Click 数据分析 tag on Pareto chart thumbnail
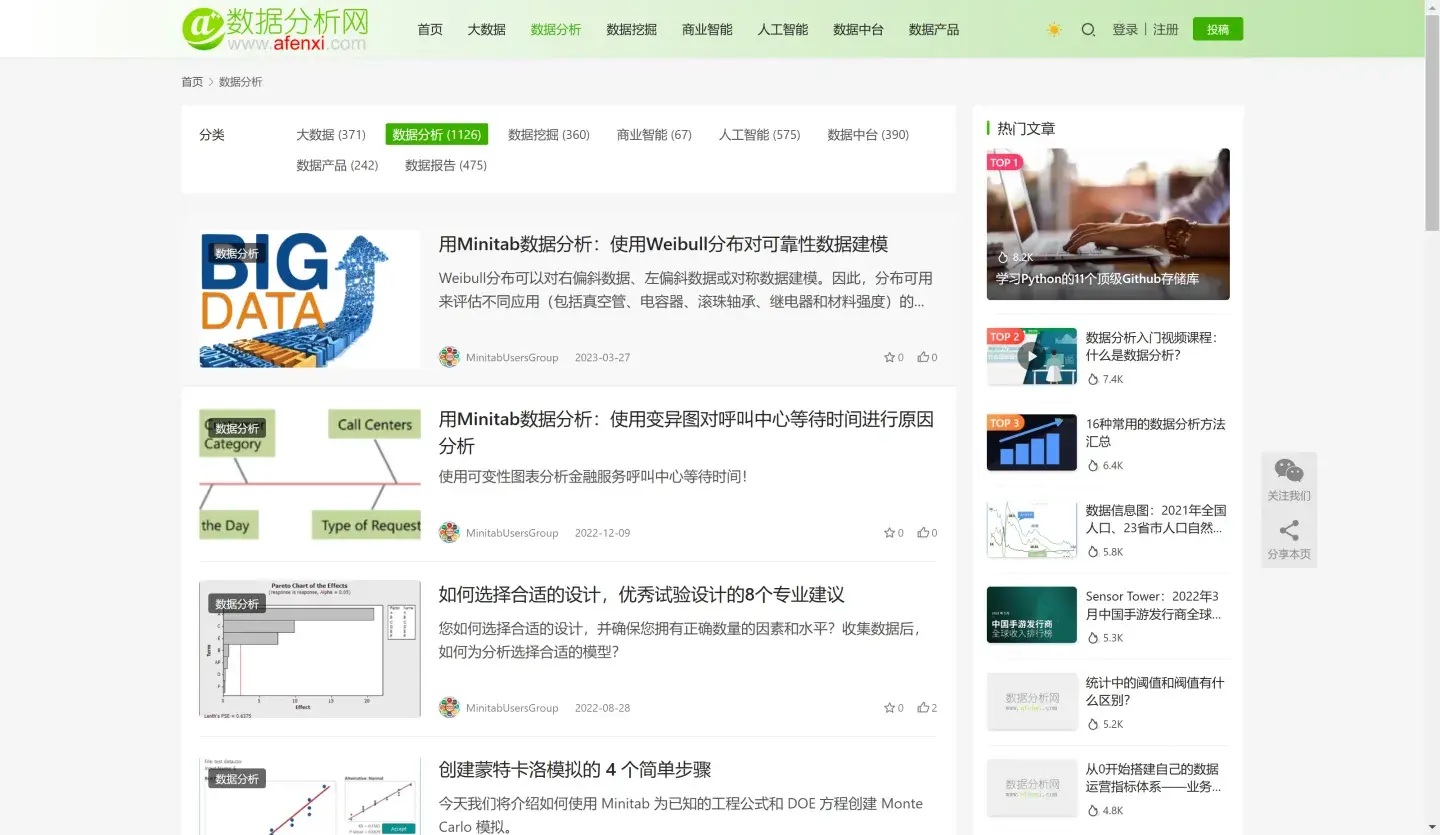The image size is (1440, 835). click(x=237, y=604)
